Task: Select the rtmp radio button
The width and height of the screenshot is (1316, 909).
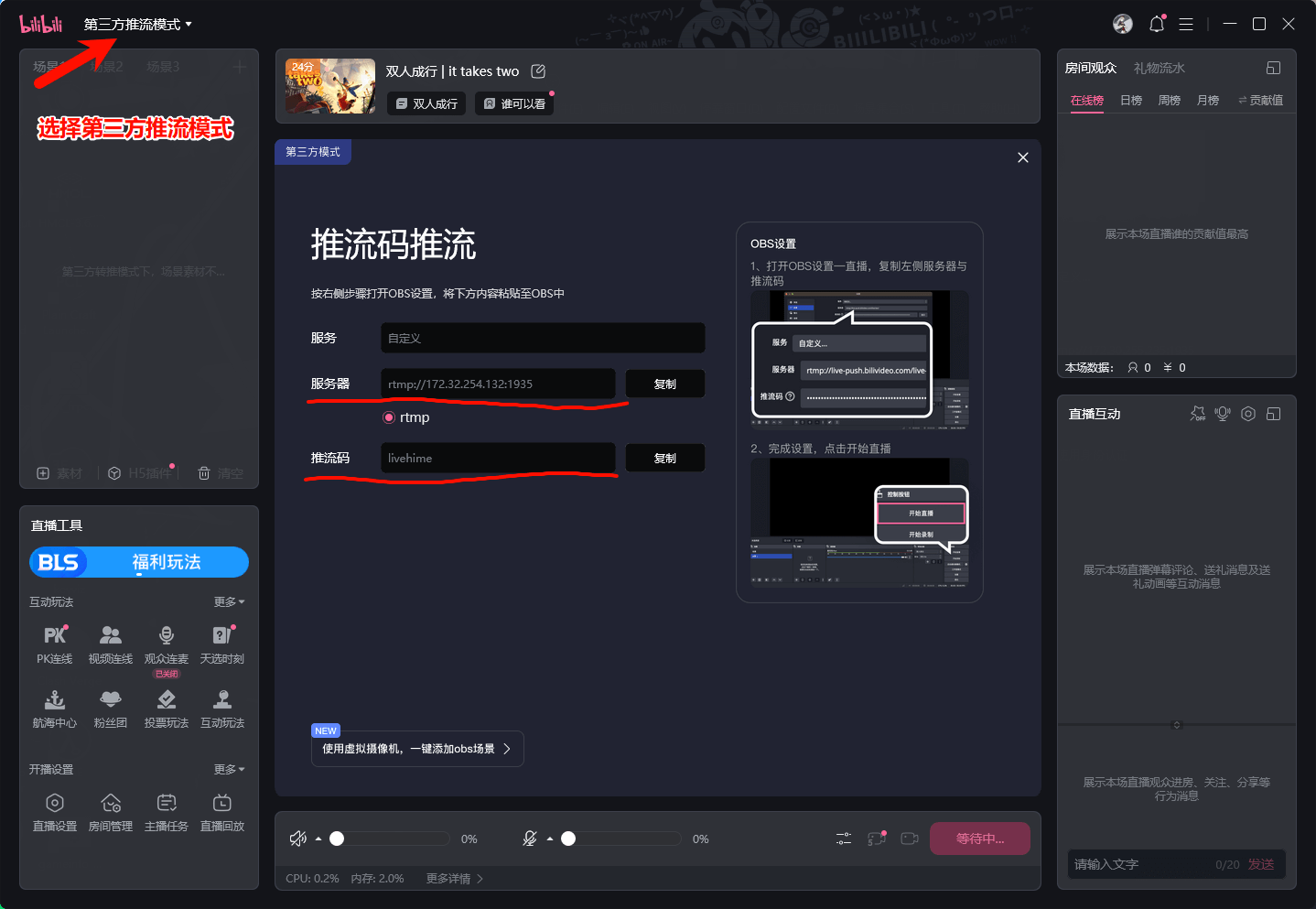Action: (x=389, y=417)
